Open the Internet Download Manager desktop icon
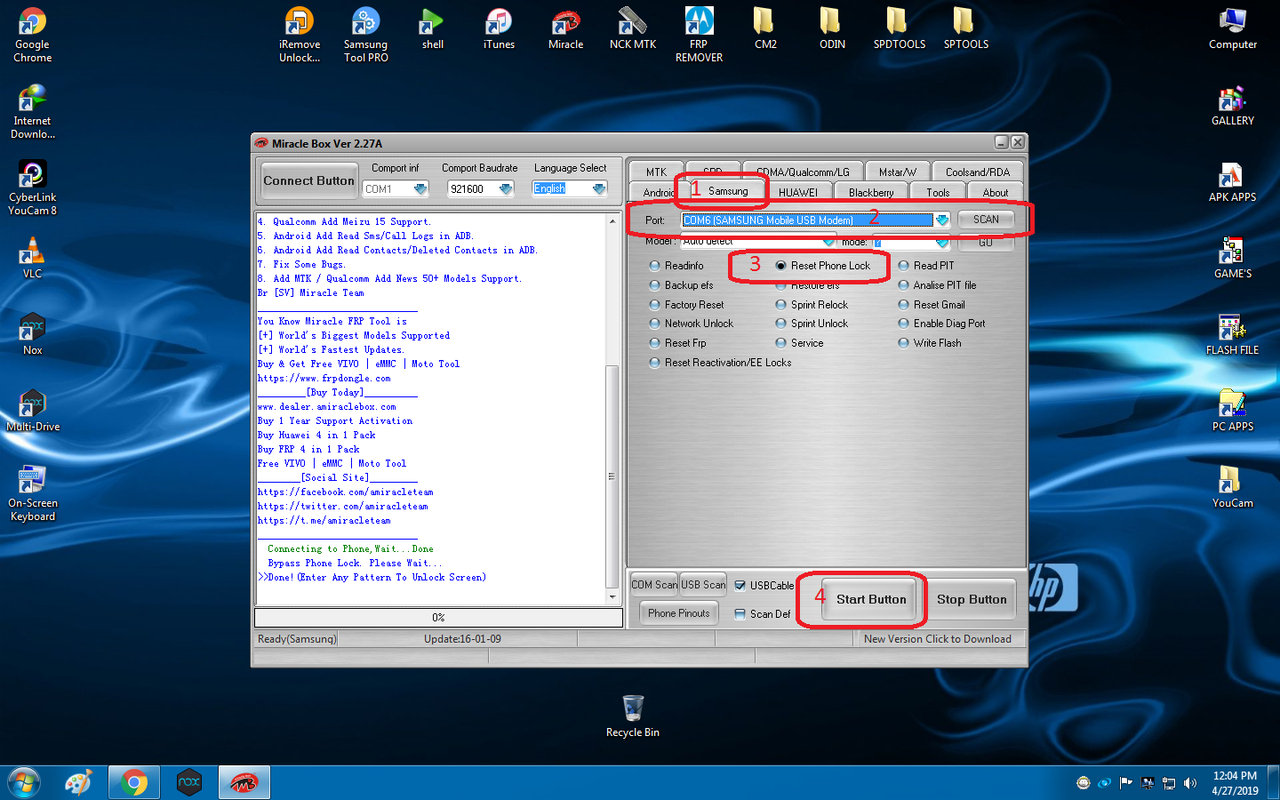This screenshot has width=1280, height=800. 32,111
